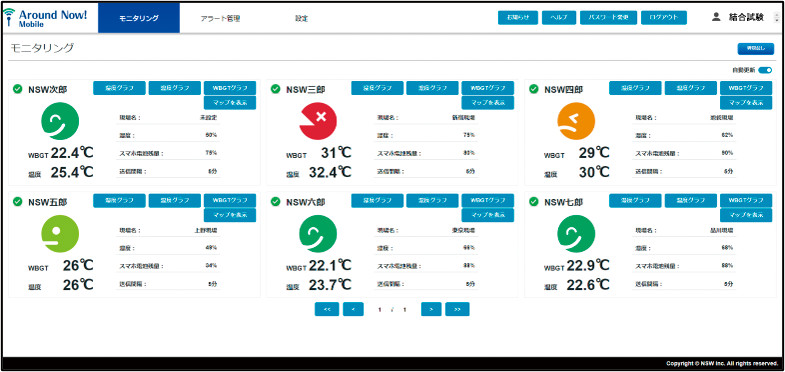Click the green check icon beside NSW五郎

click(18, 201)
